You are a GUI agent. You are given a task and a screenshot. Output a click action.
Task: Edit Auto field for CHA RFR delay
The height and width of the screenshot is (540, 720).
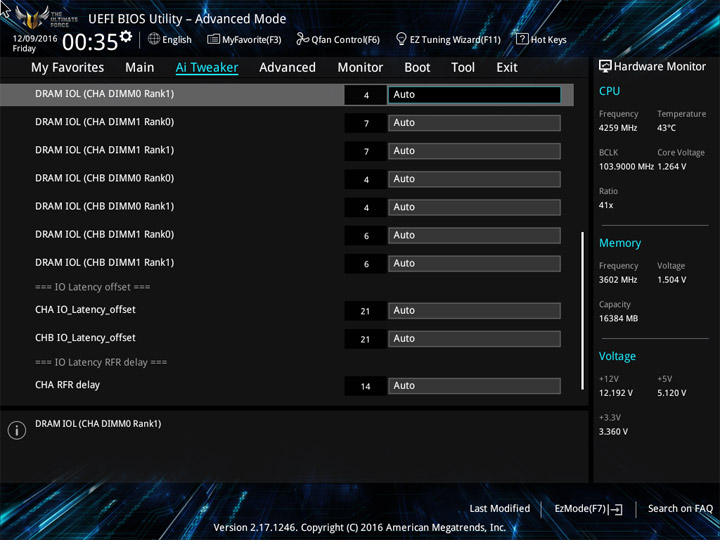pos(474,386)
